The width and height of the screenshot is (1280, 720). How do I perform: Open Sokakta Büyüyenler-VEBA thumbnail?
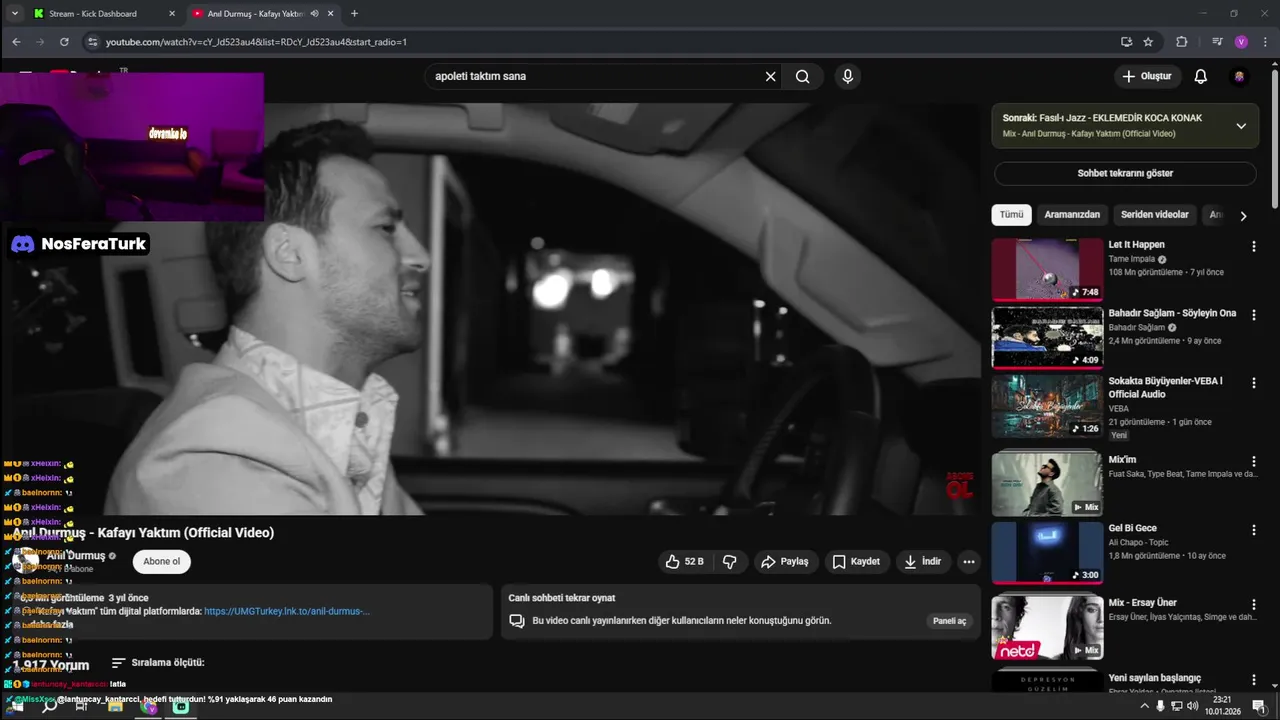(1047, 406)
